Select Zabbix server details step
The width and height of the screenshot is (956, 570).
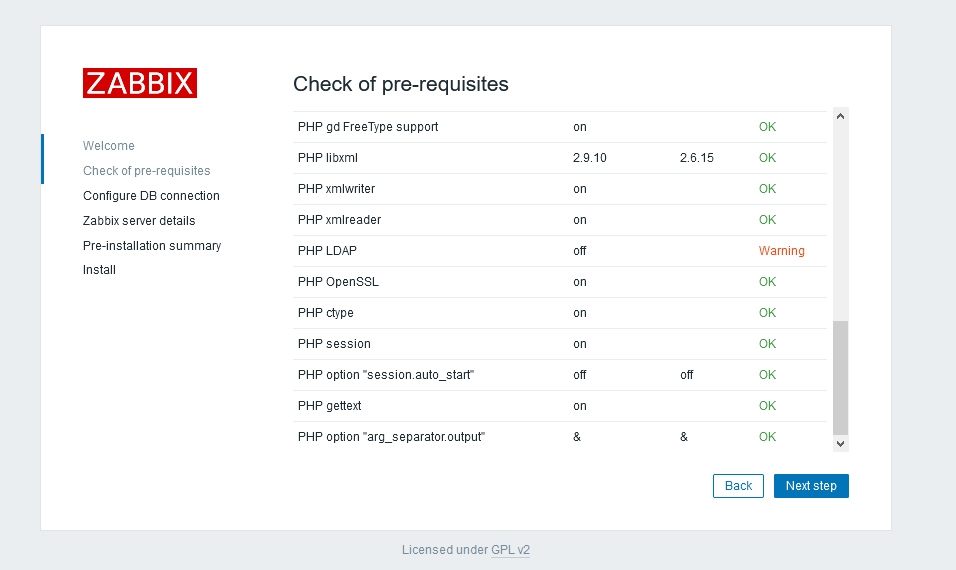[139, 221]
